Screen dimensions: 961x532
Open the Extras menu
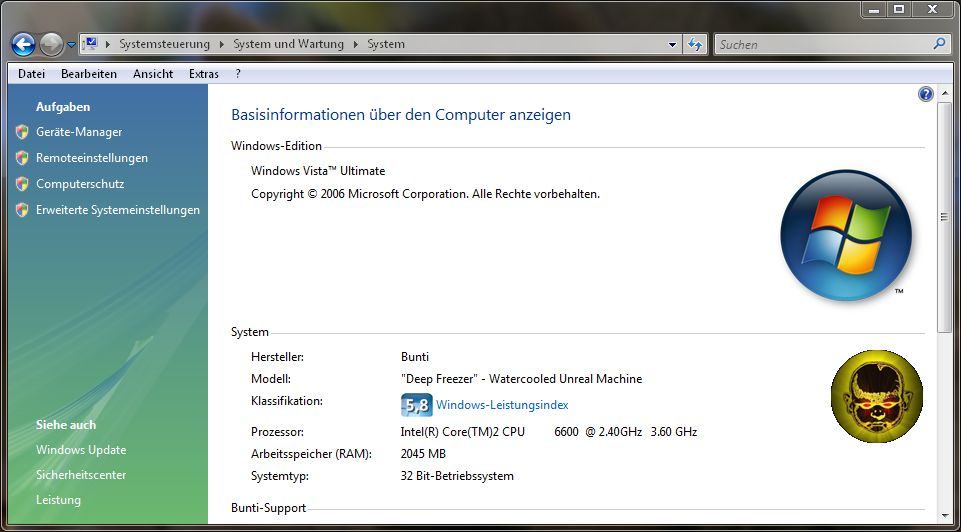[x=204, y=74]
